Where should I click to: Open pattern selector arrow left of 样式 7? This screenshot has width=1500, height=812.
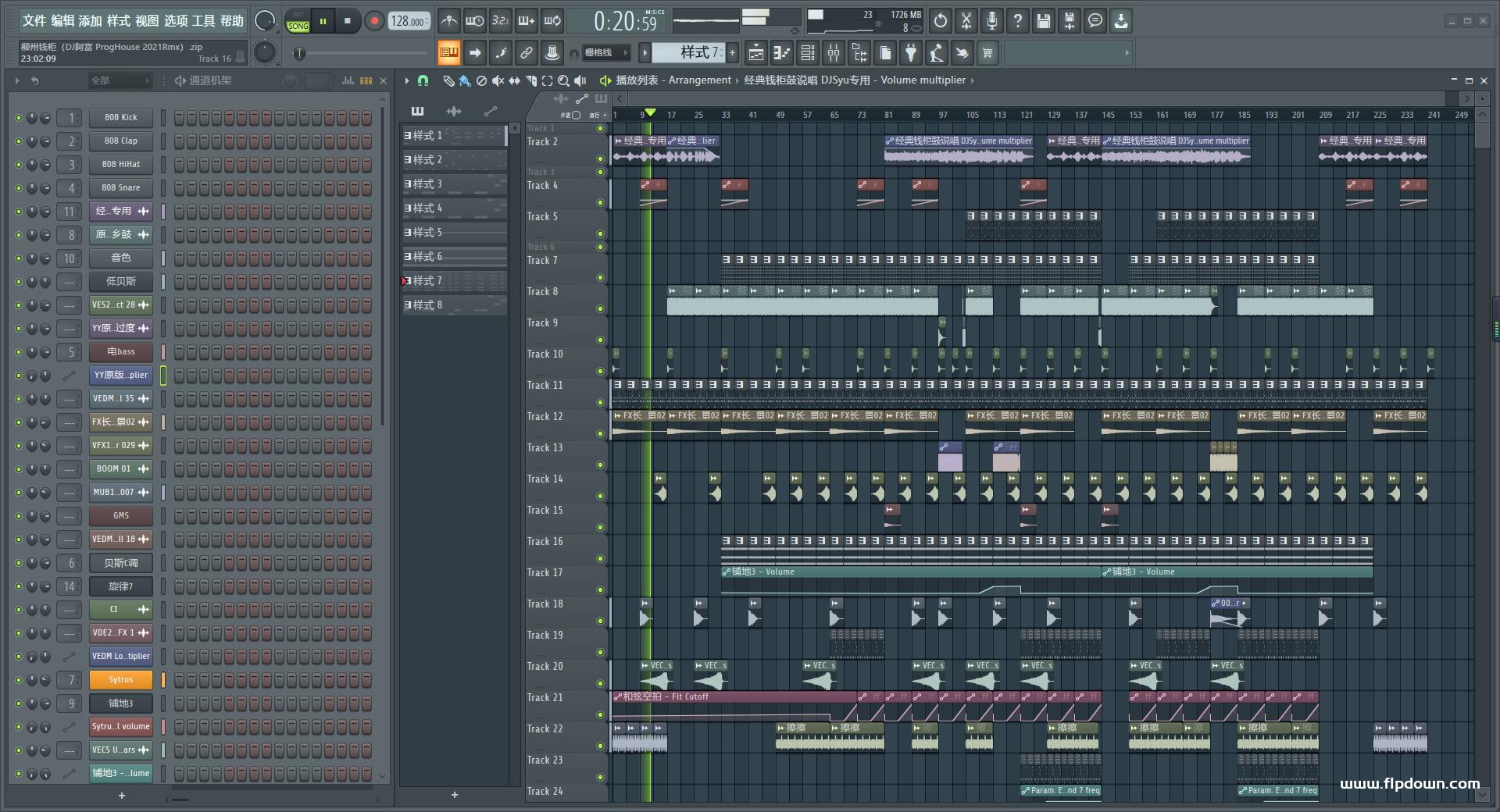tap(645, 53)
